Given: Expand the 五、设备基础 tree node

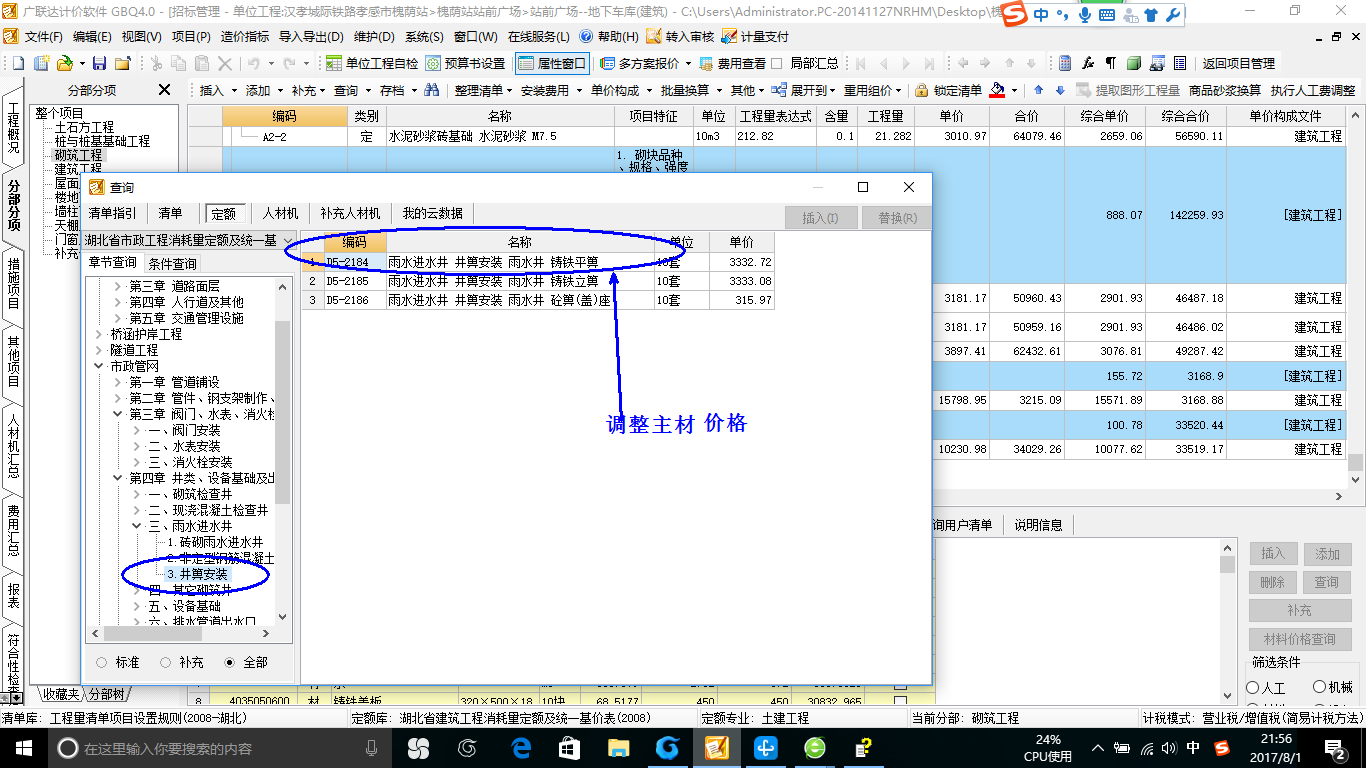Looking at the screenshot, I should click(137, 606).
